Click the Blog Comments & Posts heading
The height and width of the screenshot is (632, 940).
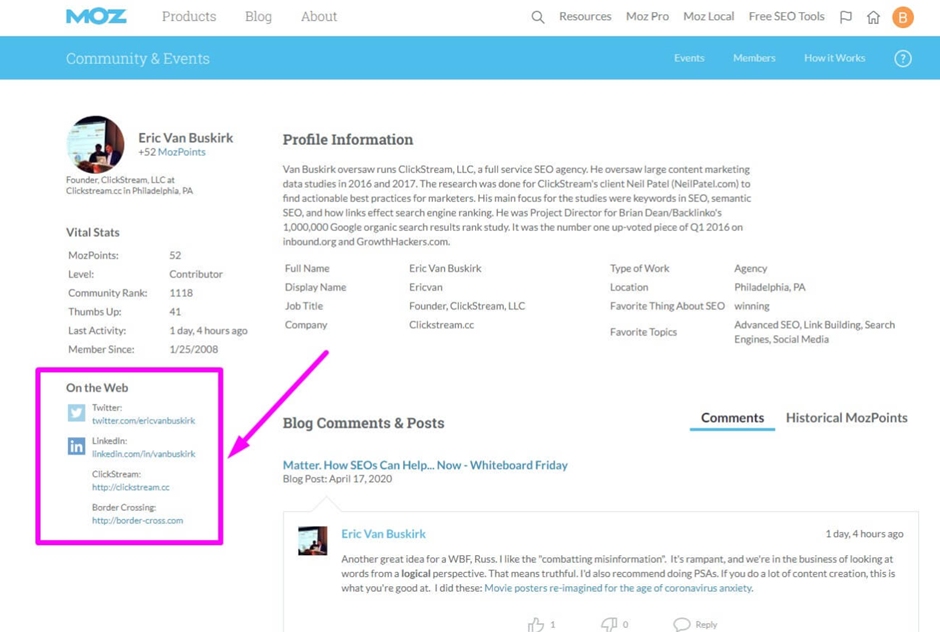[363, 423]
